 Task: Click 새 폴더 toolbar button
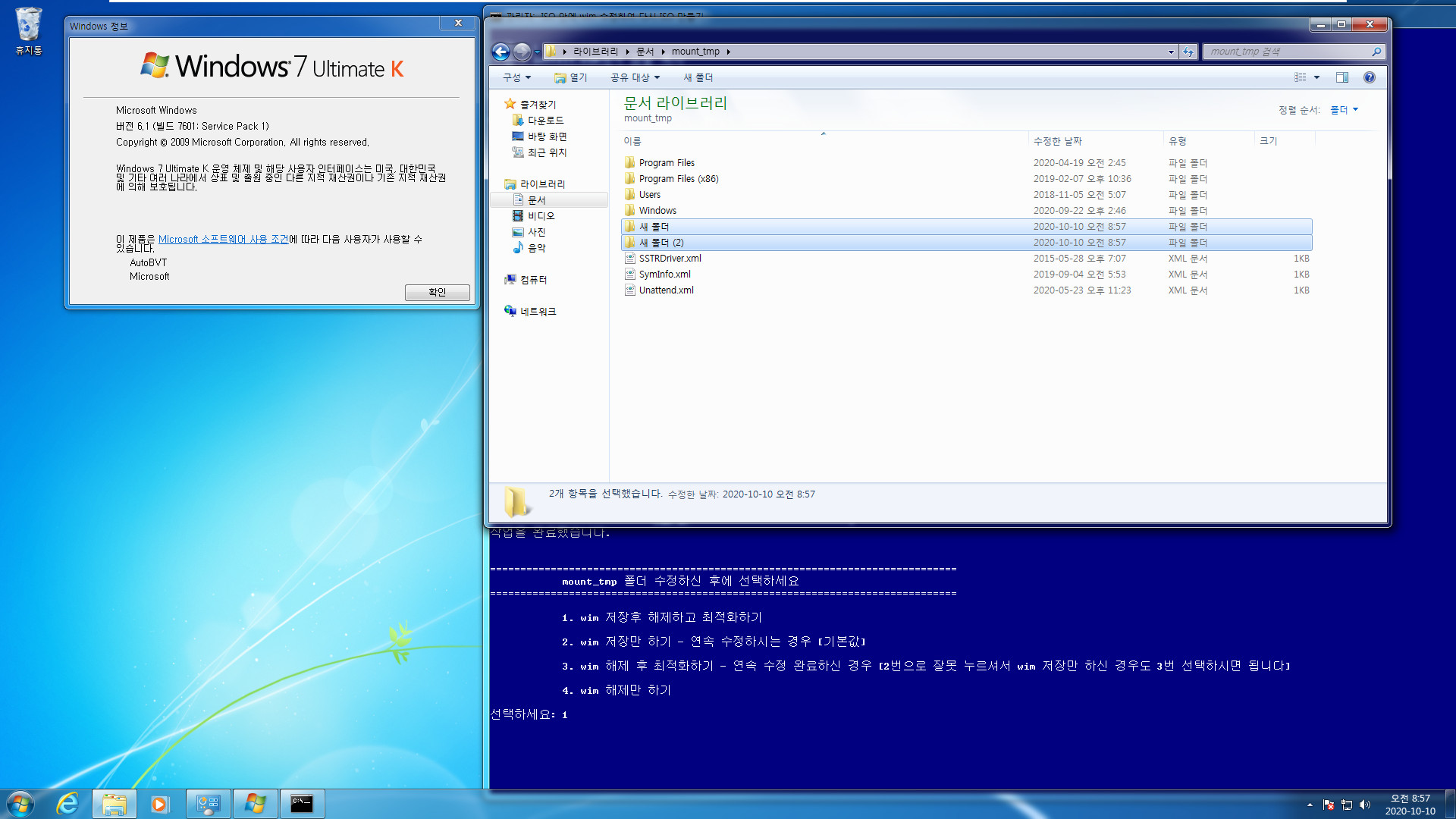coord(698,77)
